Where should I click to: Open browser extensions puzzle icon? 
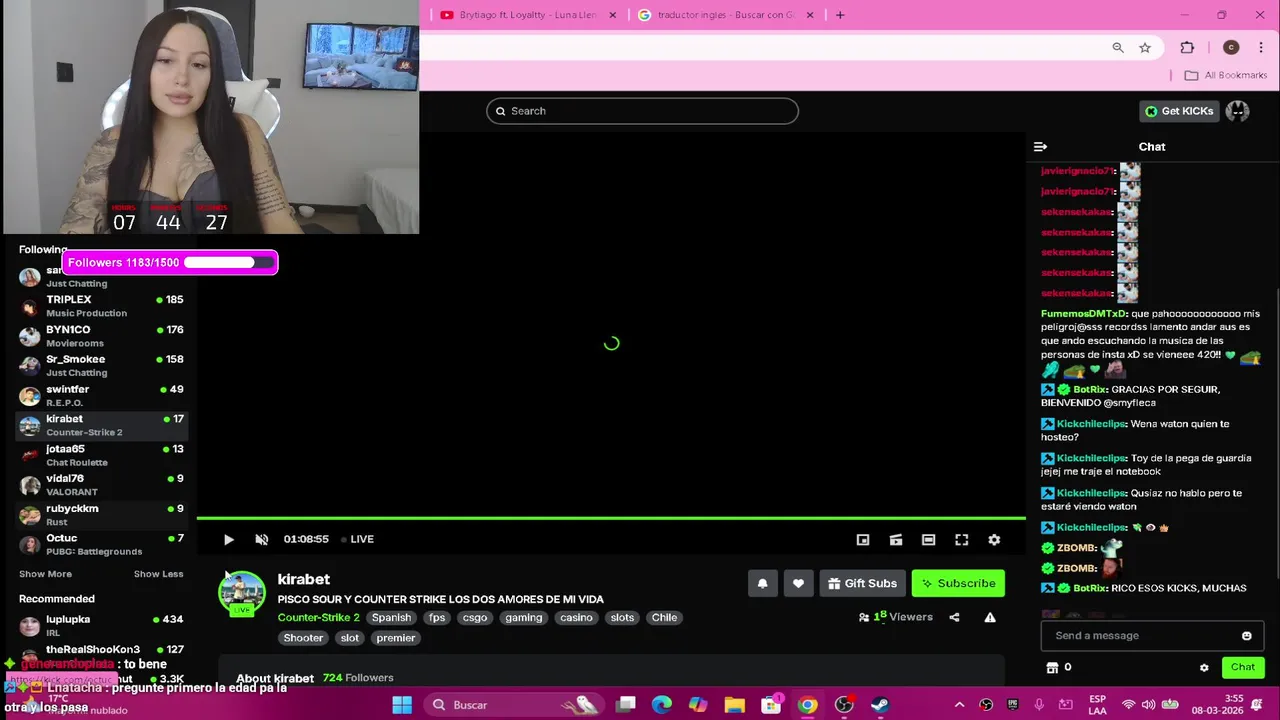pyautogui.click(x=1187, y=48)
